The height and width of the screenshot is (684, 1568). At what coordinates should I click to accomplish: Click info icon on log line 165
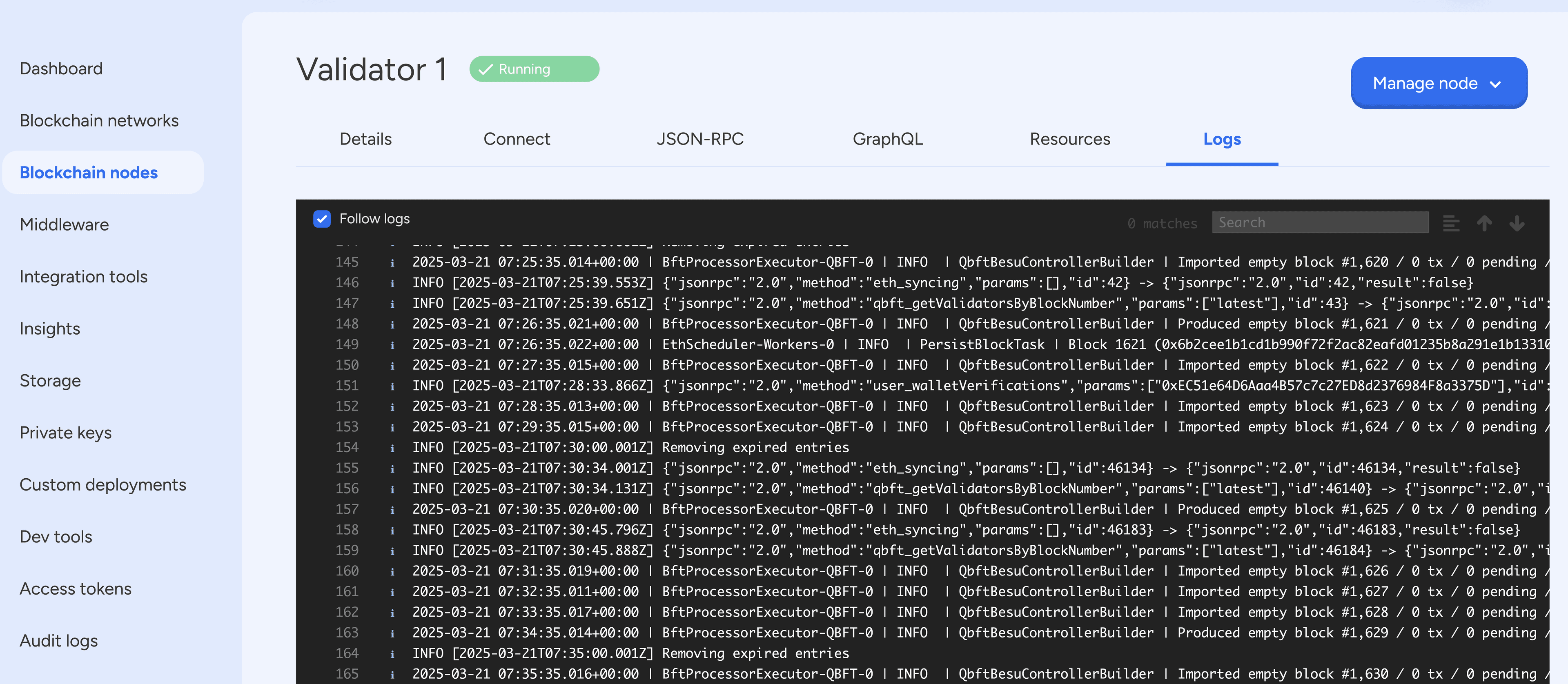(x=392, y=675)
